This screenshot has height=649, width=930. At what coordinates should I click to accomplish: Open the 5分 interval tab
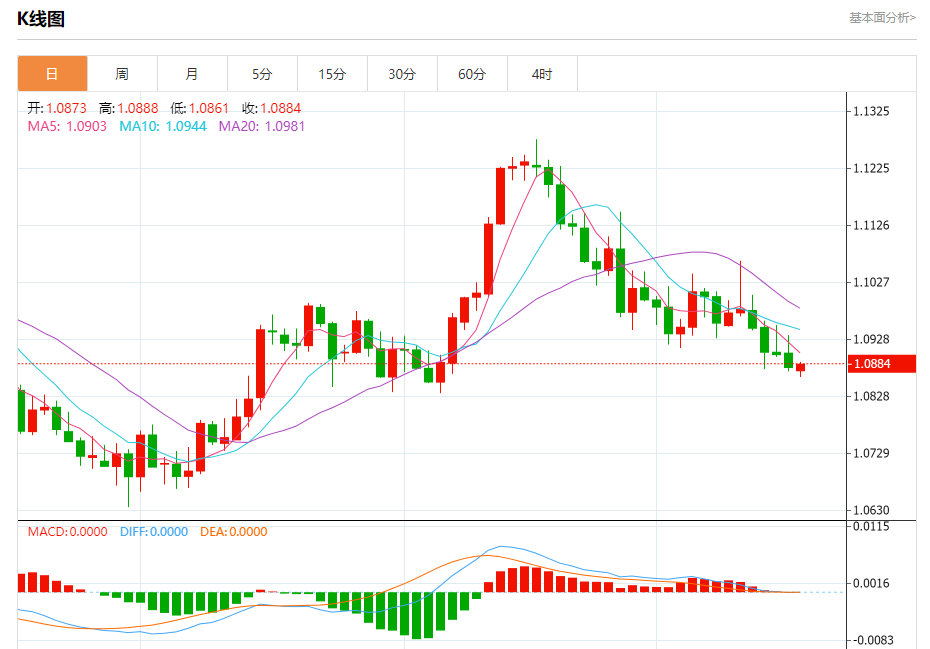point(262,74)
